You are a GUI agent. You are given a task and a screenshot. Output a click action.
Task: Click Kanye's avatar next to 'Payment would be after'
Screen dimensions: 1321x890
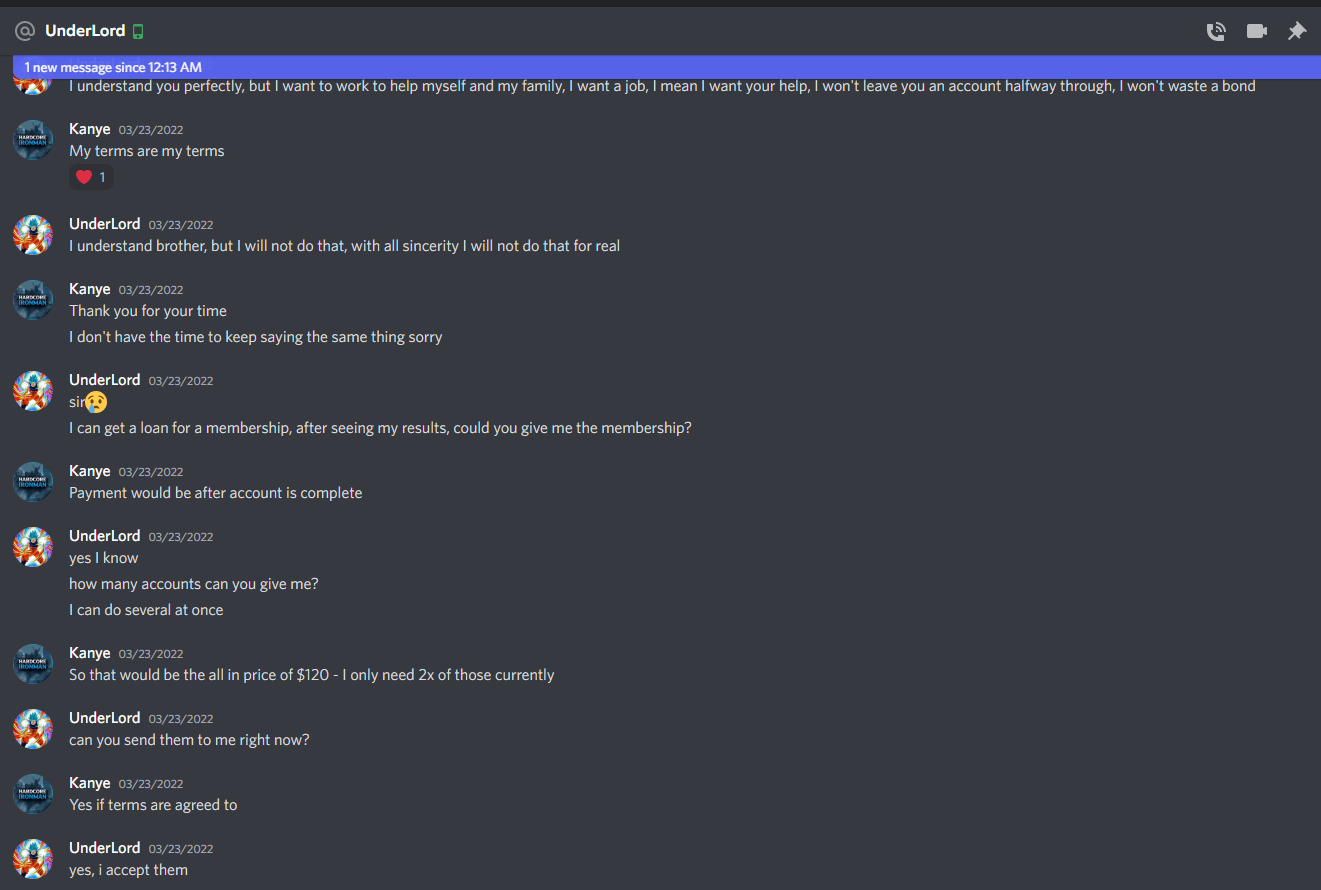pos(33,482)
